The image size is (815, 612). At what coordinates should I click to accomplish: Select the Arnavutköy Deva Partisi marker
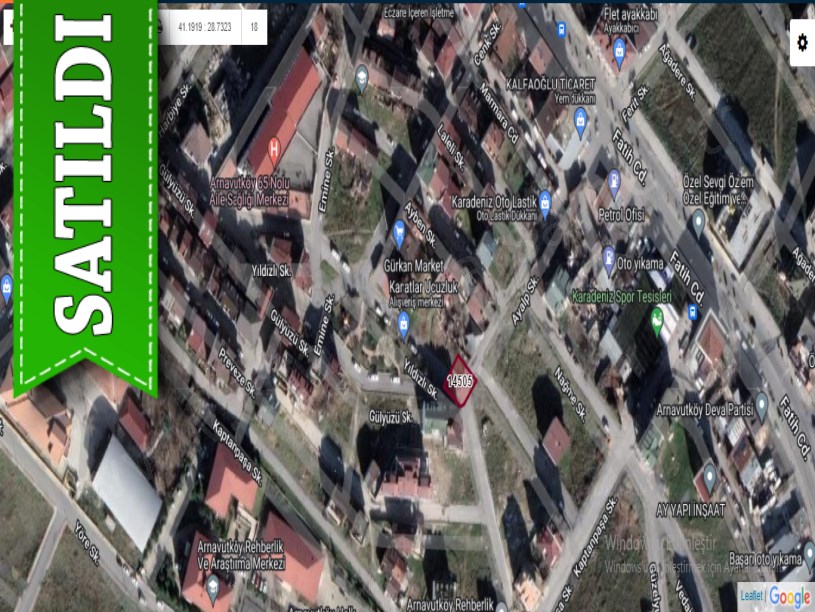point(761,403)
